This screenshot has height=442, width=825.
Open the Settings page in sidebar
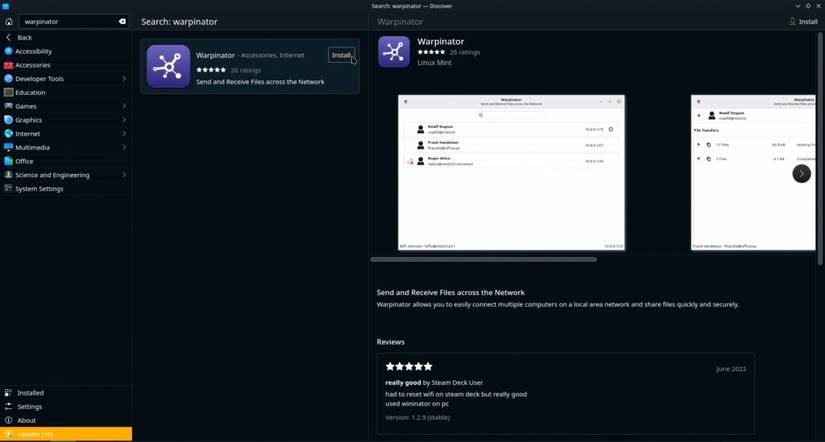click(x=29, y=406)
